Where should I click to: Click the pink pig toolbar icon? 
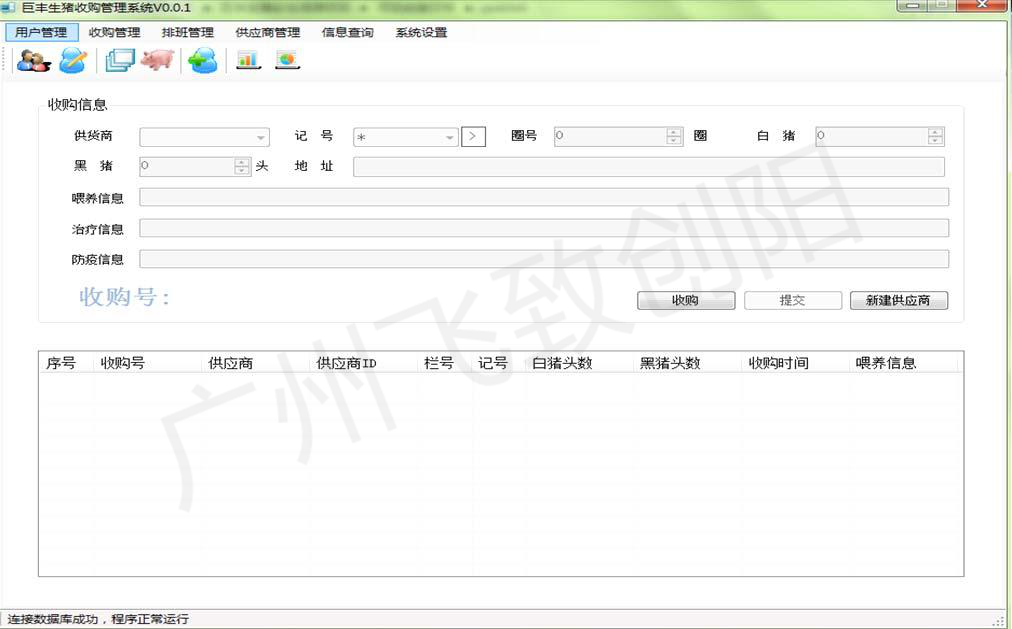coord(157,60)
